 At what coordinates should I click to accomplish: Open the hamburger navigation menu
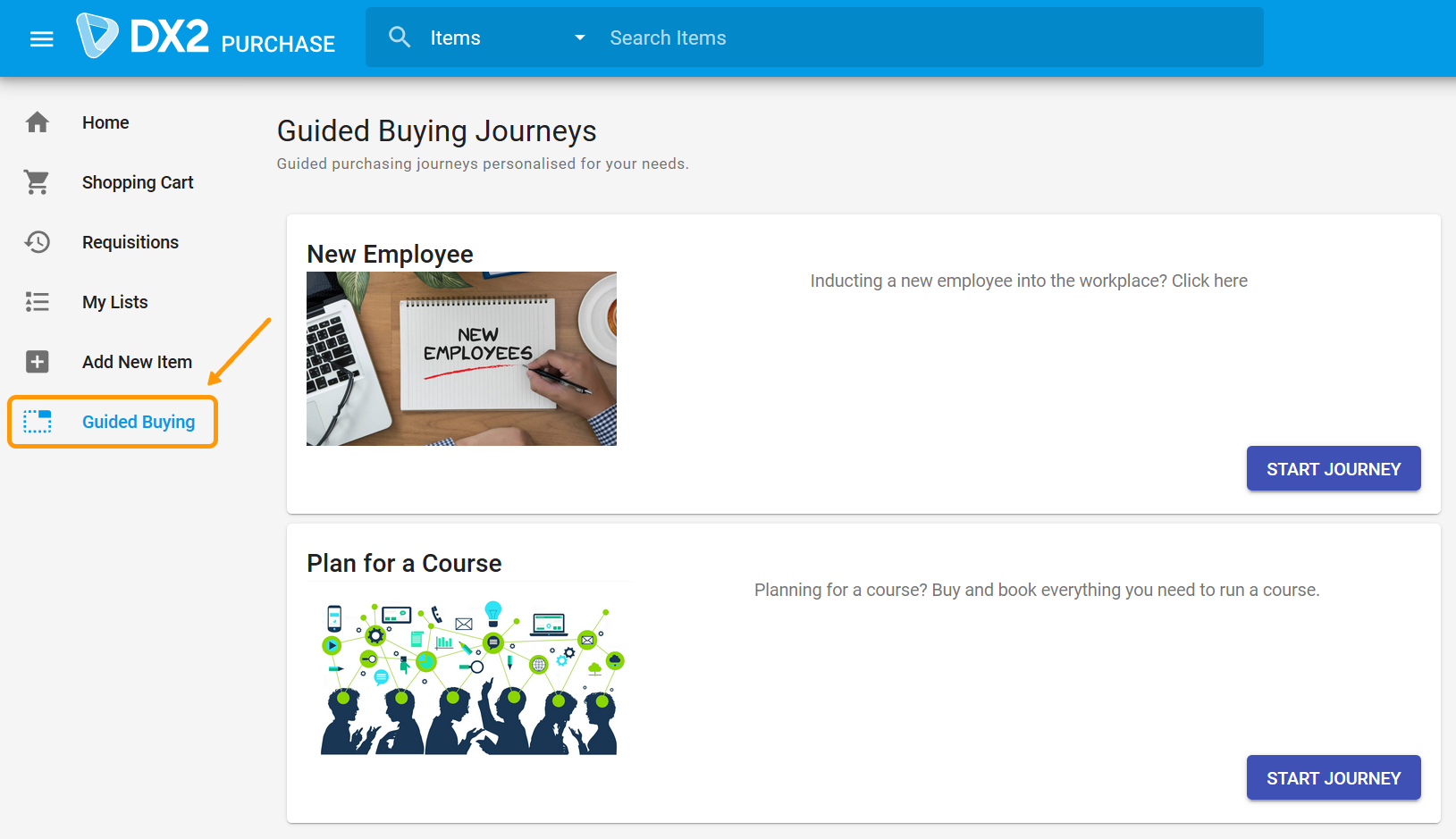click(42, 38)
